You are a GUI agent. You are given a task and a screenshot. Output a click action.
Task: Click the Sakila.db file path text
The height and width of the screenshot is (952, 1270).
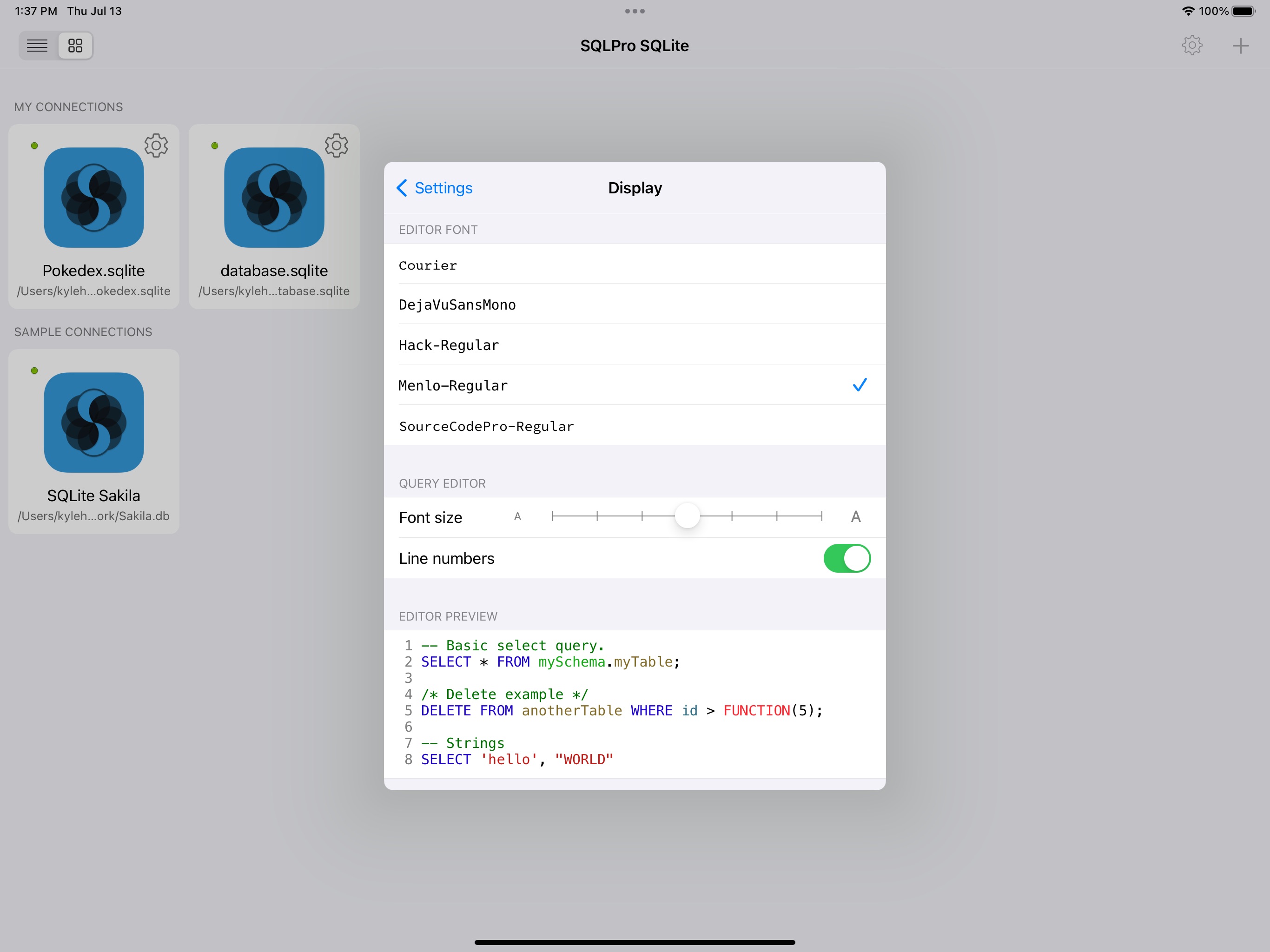point(93,516)
